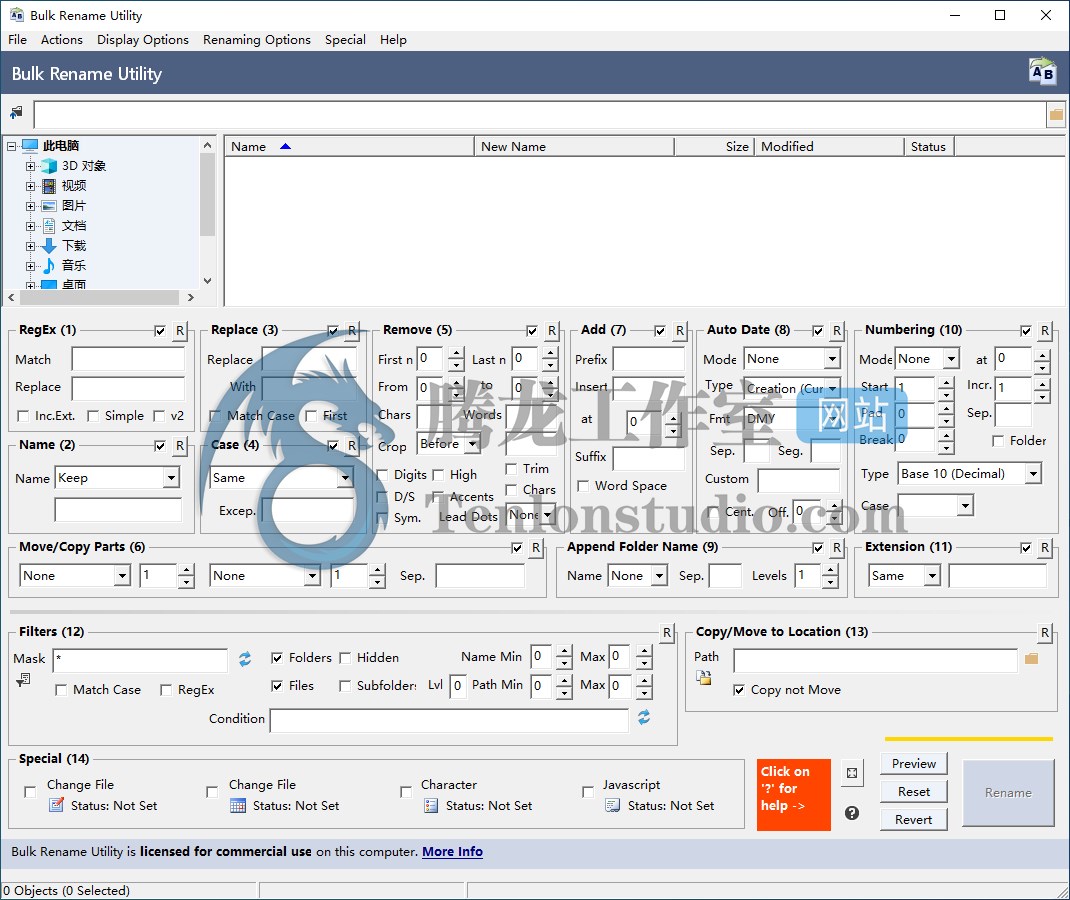Click the Reset button
This screenshot has width=1070, height=900.
(x=914, y=792)
